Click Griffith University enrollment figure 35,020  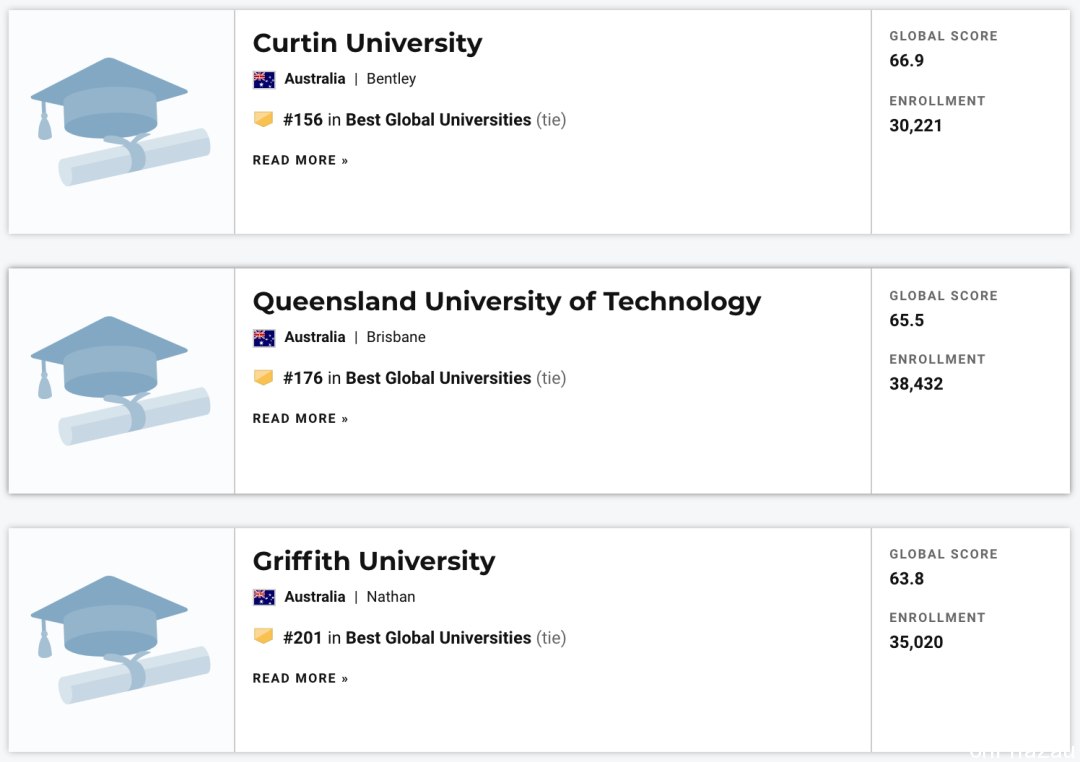click(x=916, y=642)
